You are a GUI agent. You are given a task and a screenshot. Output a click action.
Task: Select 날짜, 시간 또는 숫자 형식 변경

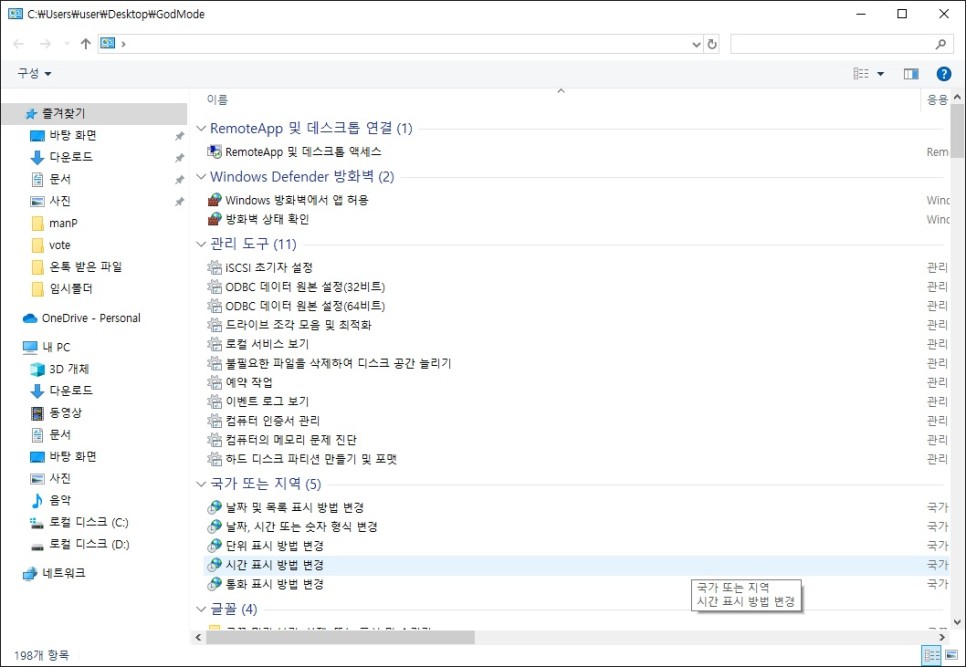(x=301, y=527)
